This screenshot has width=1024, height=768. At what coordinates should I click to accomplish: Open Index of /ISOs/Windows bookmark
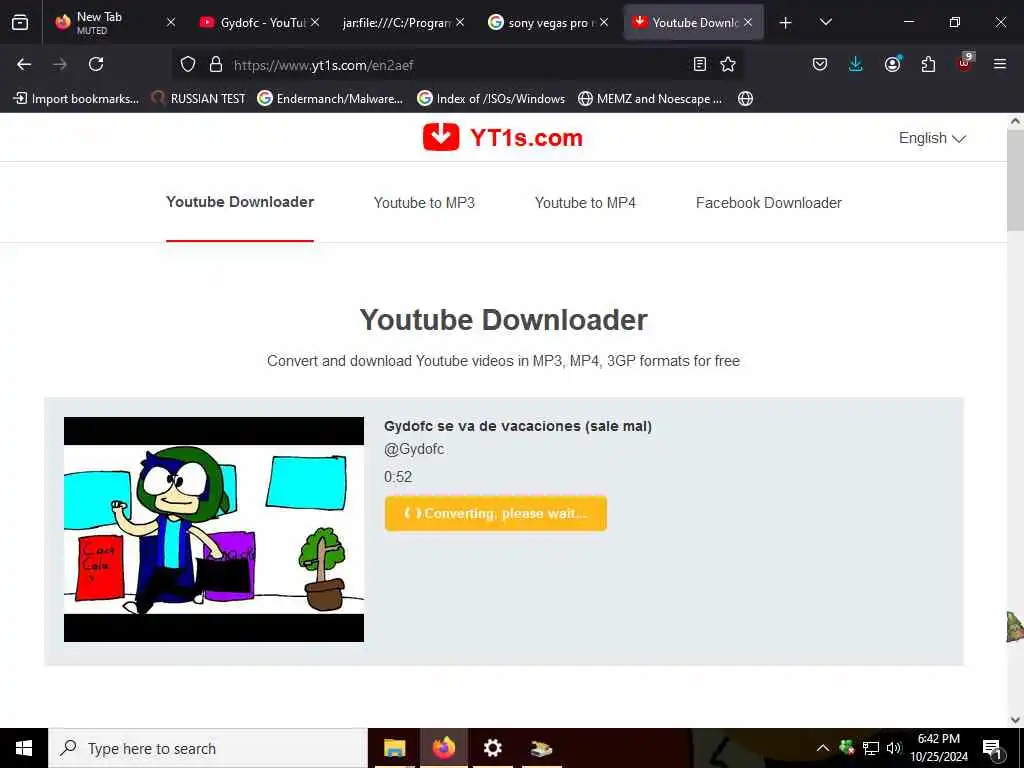pyautogui.click(x=491, y=99)
